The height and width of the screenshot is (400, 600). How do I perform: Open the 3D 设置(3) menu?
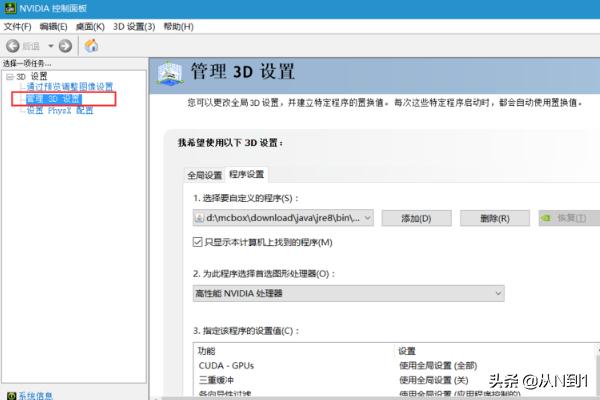point(134,26)
